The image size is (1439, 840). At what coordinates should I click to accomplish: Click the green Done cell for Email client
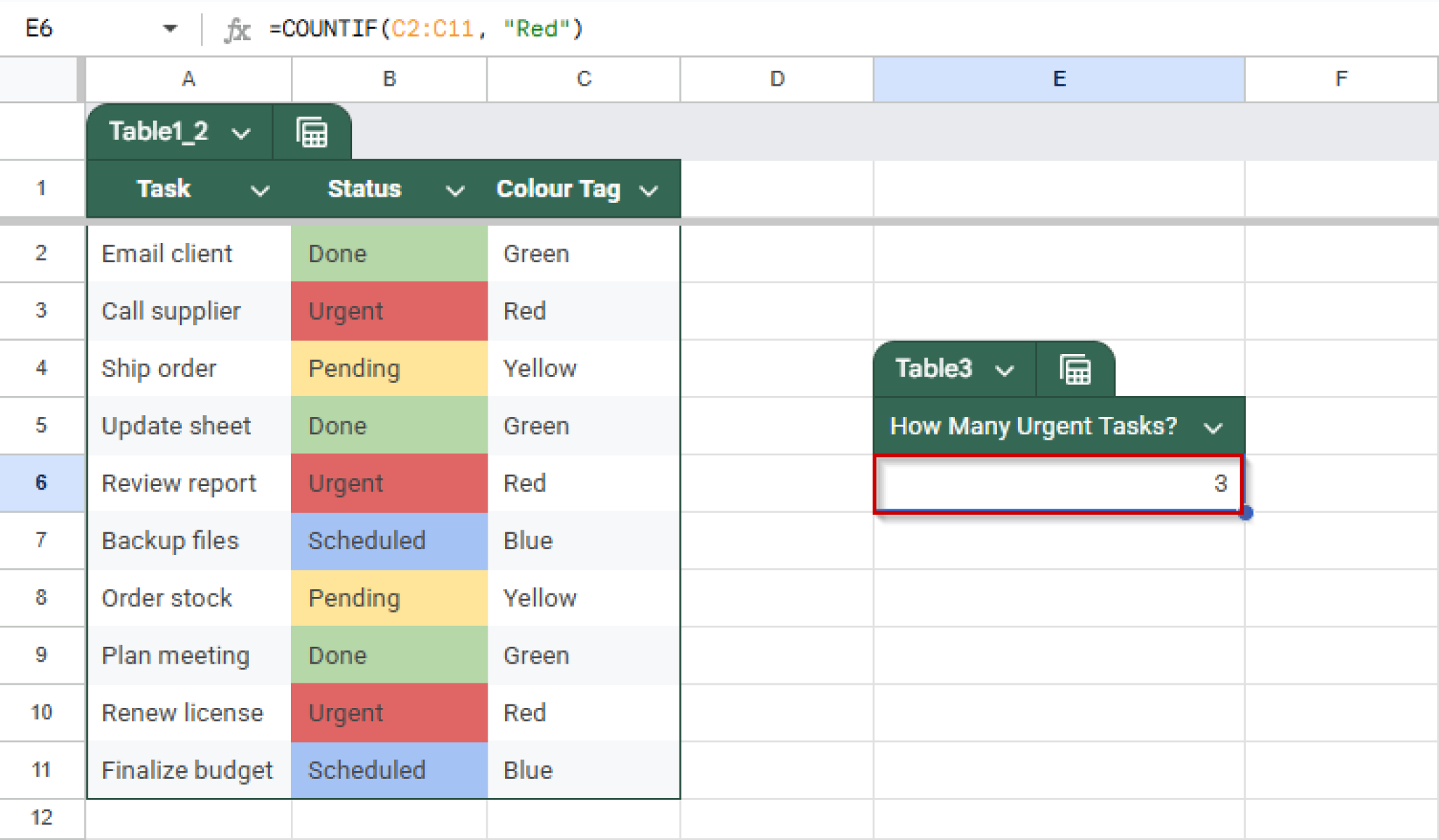click(389, 254)
